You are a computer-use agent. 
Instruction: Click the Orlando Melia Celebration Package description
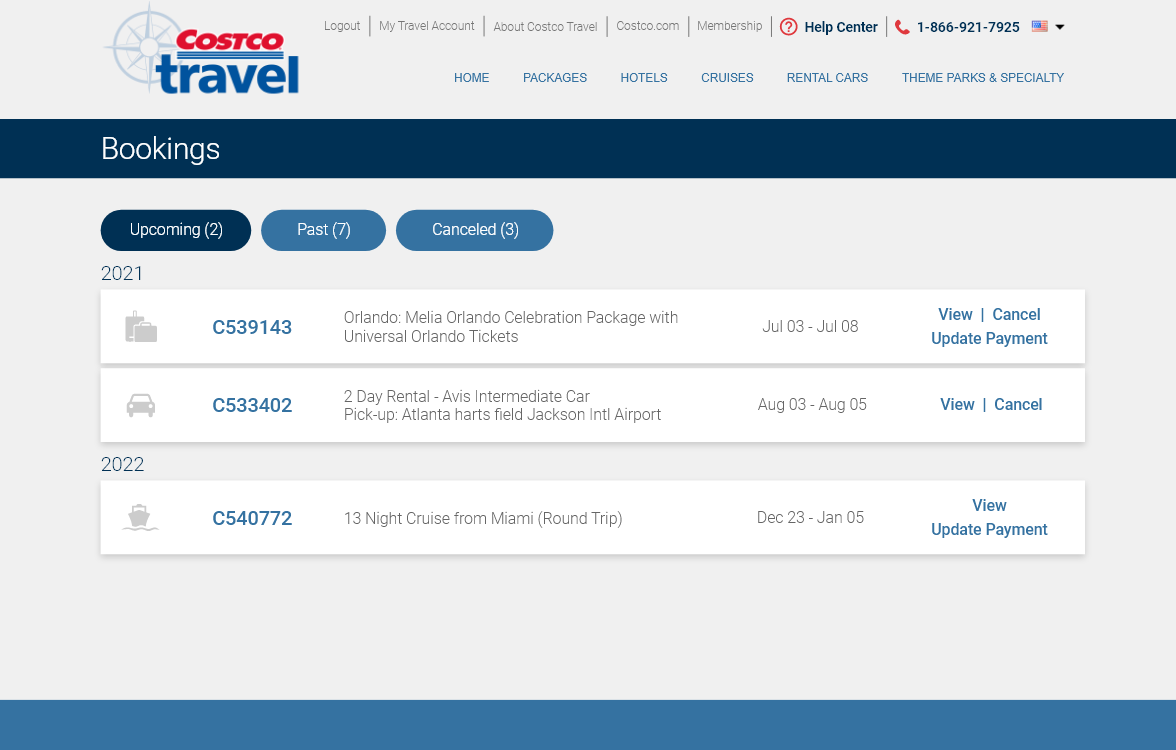tap(511, 327)
